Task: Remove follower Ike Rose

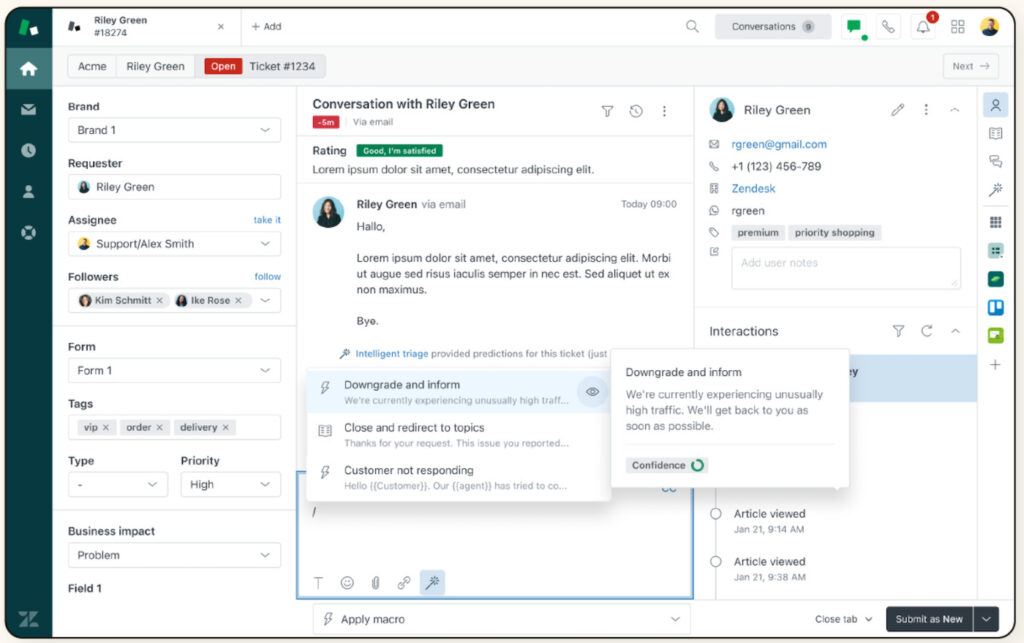Action: 238,300
